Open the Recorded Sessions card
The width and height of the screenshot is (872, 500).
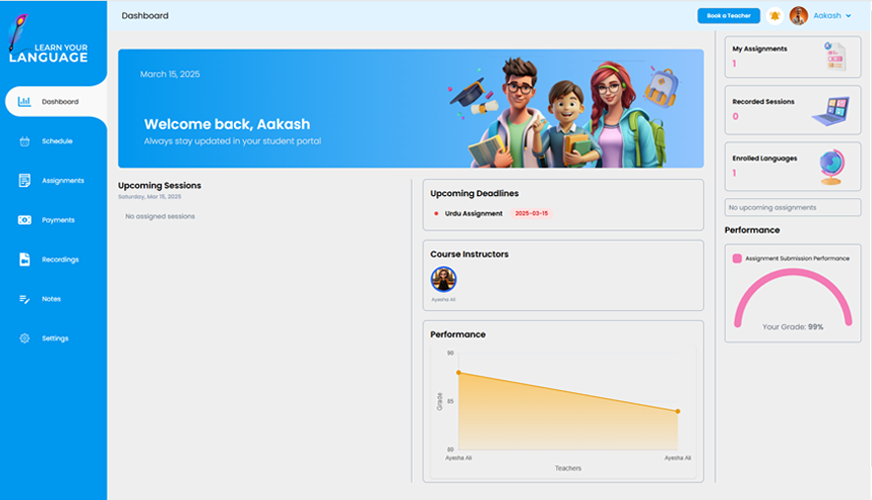(792, 109)
